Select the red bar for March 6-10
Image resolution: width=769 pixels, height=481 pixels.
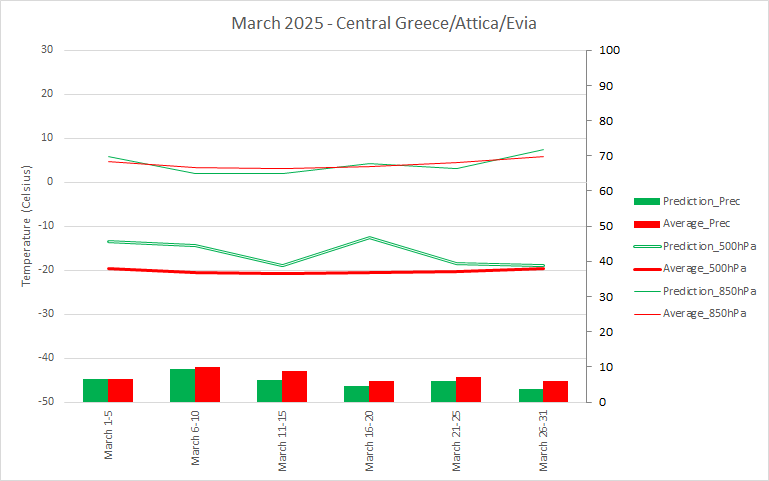(x=207, y=385)
